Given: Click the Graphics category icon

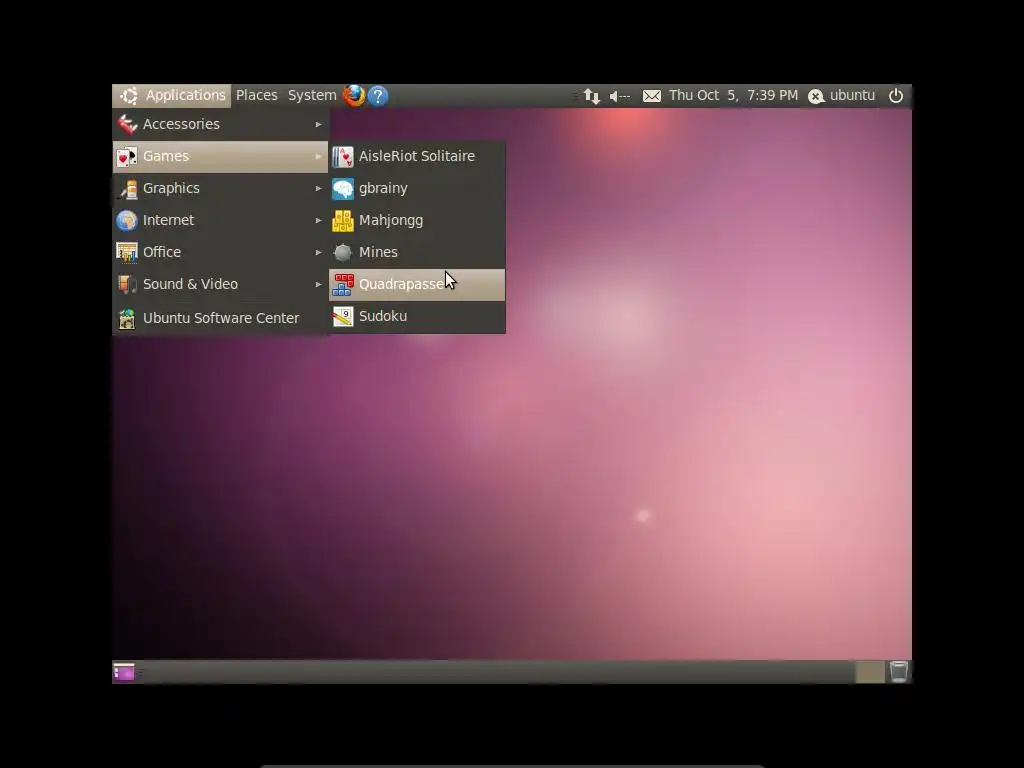Looking at the screenshot, I should [127, 189].
